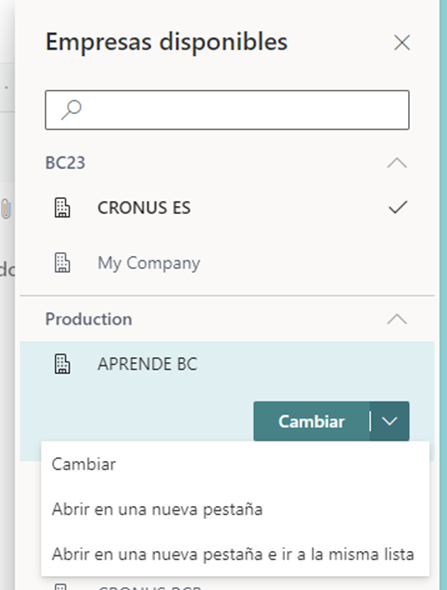
Task: Click the building icon beside My Company
Action: [x=62, y=263]
